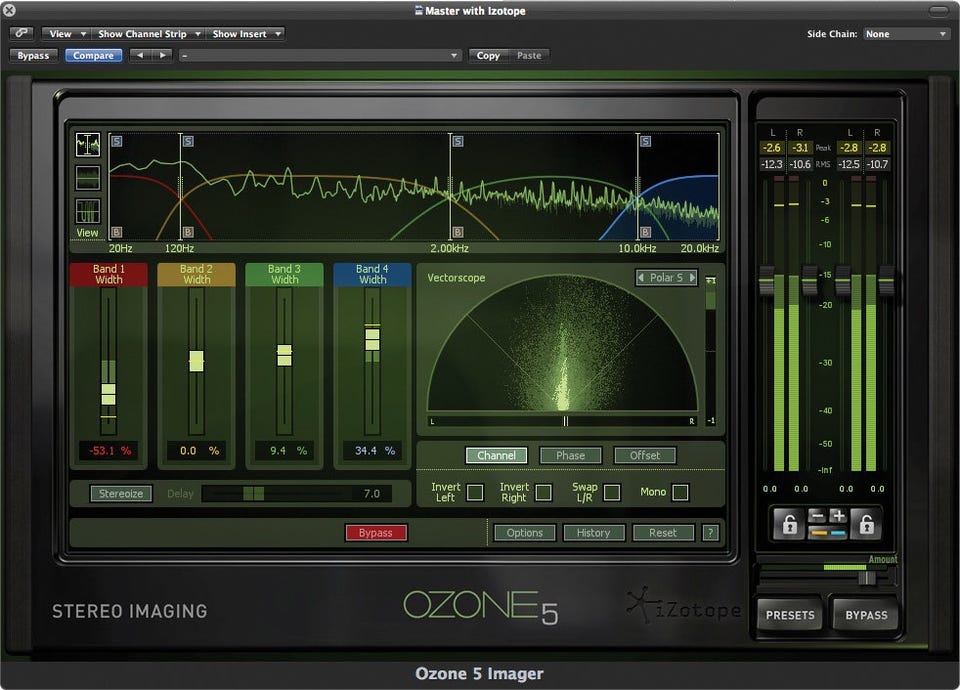This screenshot has height=690, width=960.
Task: Solo Band 1 with its S button
Action: [x=116, y=141]
